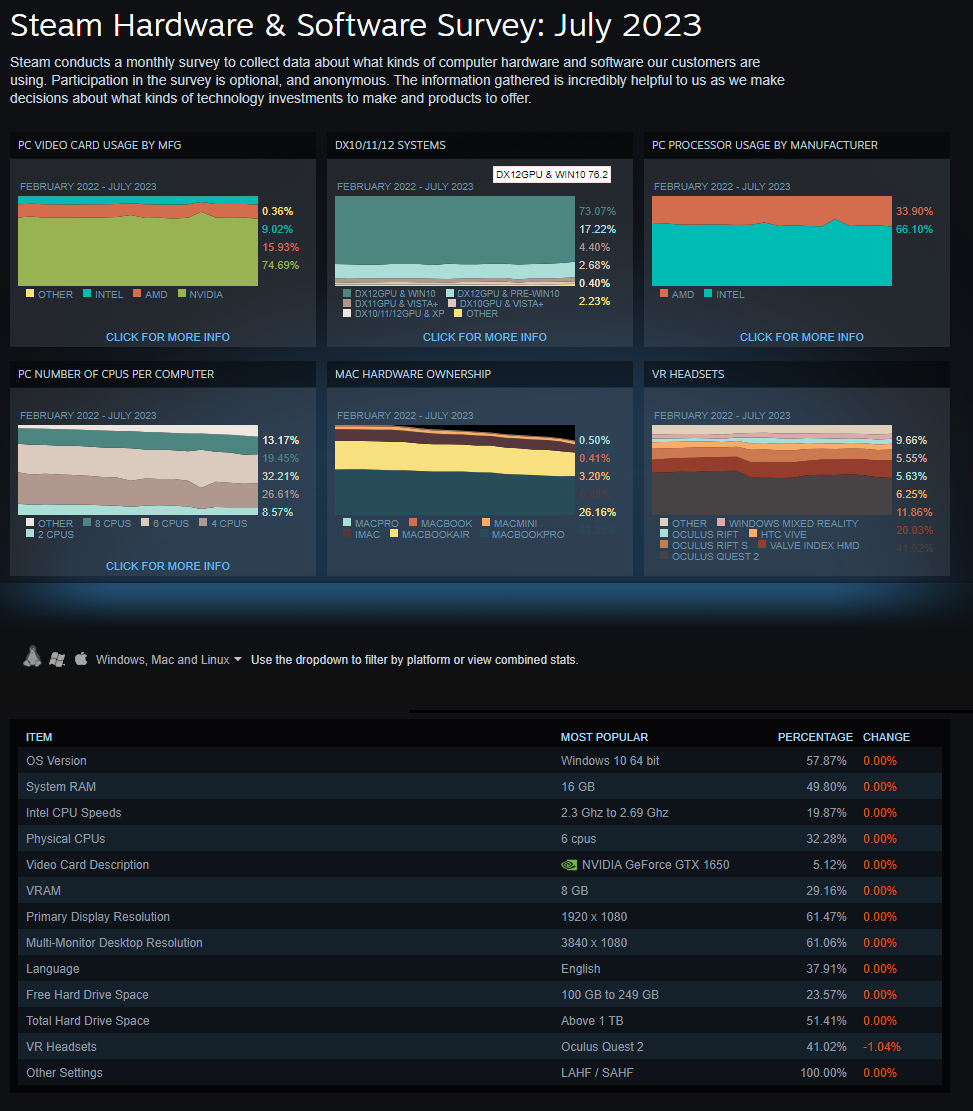Expand the Language row

pyautogui.click(x=480, y=969)
